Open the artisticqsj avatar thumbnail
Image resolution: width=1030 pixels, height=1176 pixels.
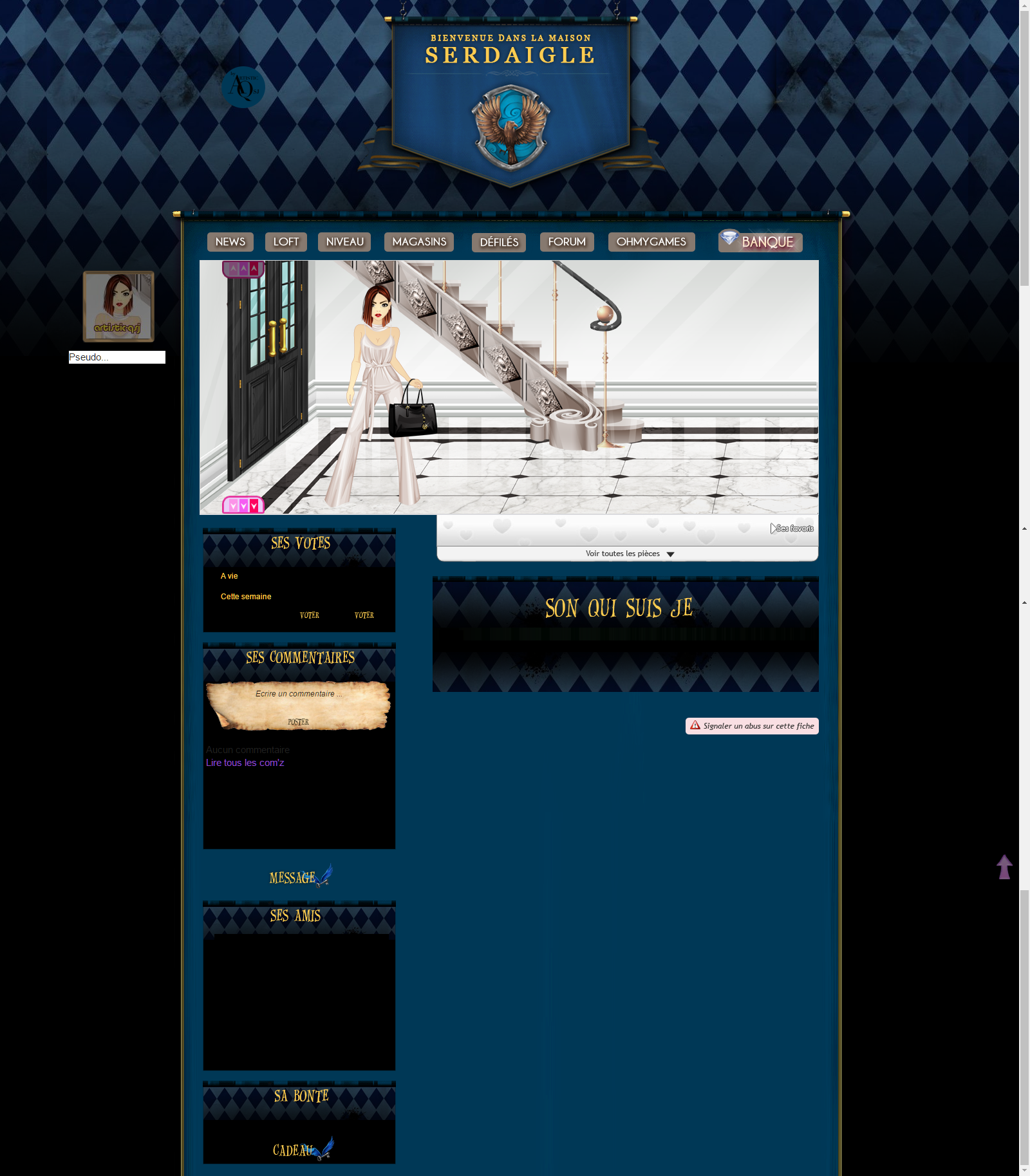[x=118, y=306]
